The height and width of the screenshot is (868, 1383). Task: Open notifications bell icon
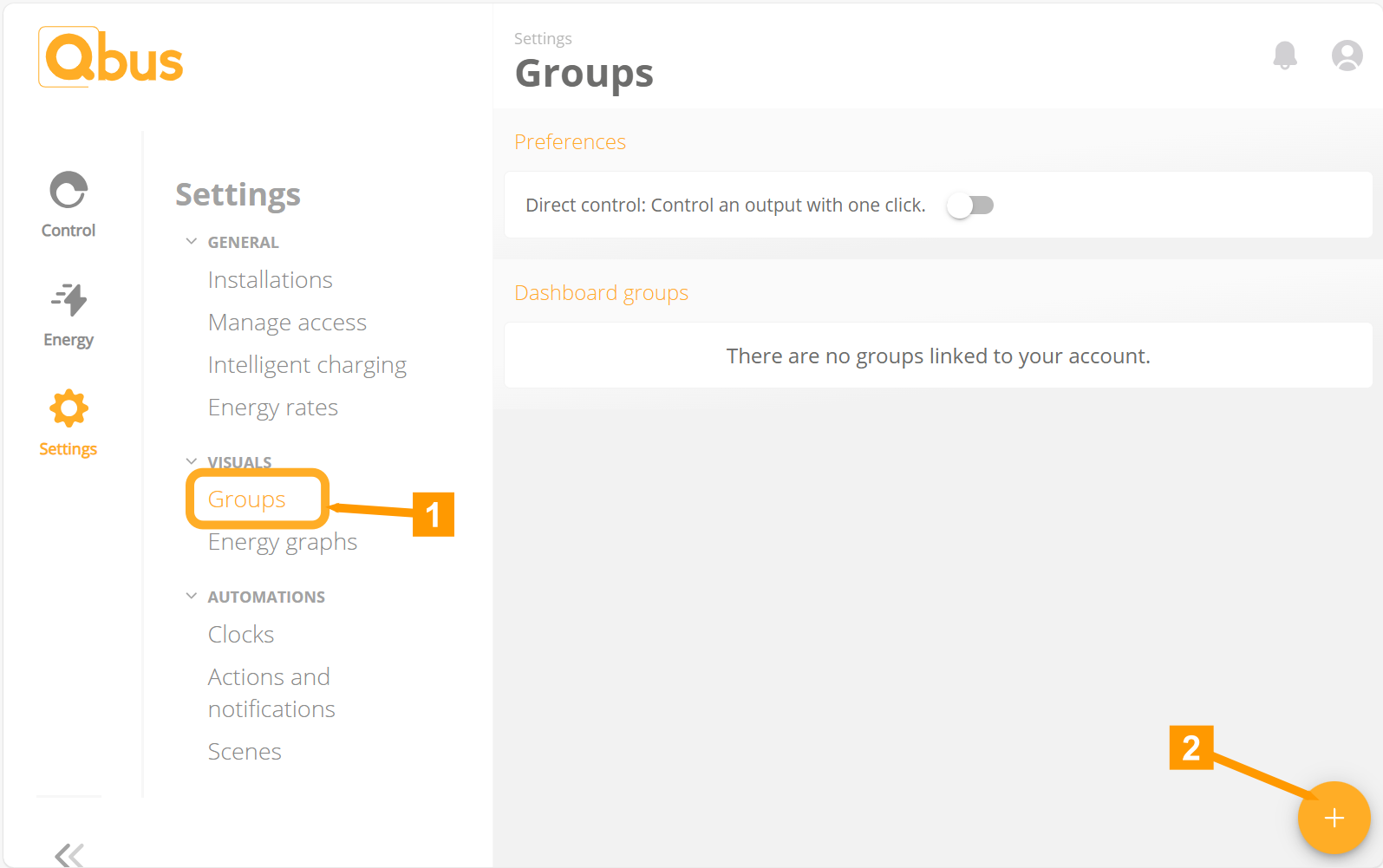tap(1285, 55)
